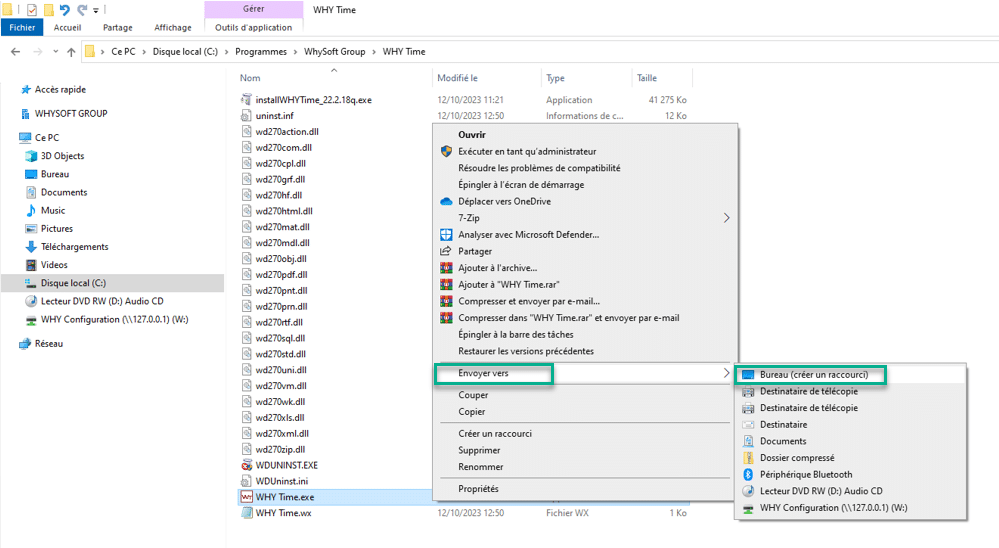
Task: Choose Épingler à la barre des tâches
Action: [x=515, y=334]
